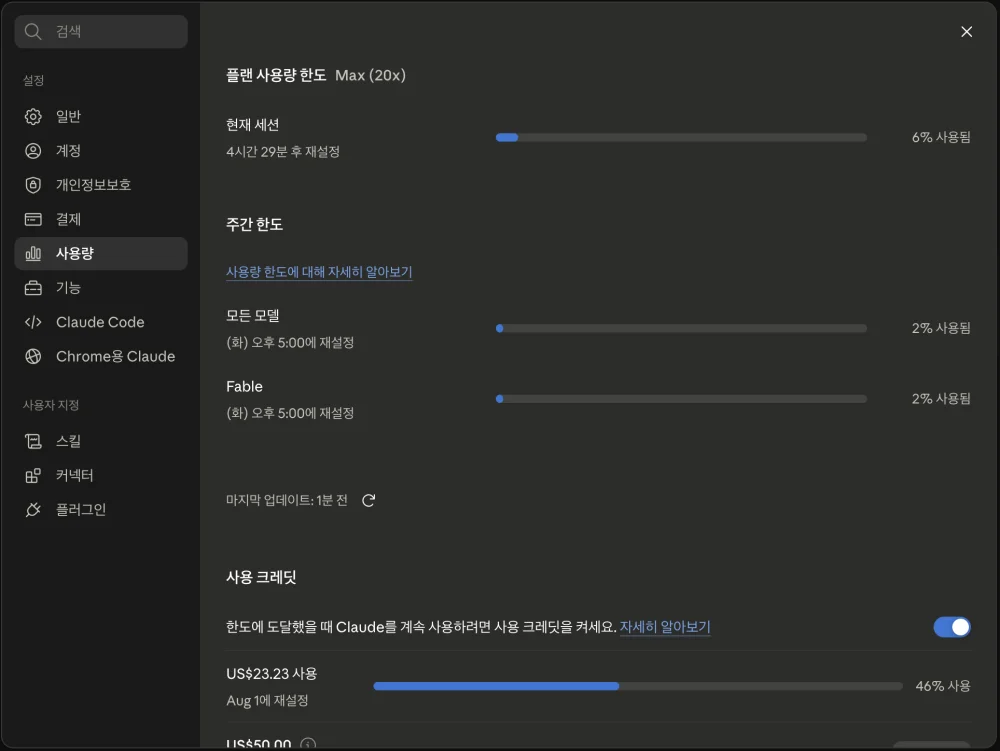Click the scroll icon for 스킬
Viewport: 1000px width, 751px height.
(33, 441)
